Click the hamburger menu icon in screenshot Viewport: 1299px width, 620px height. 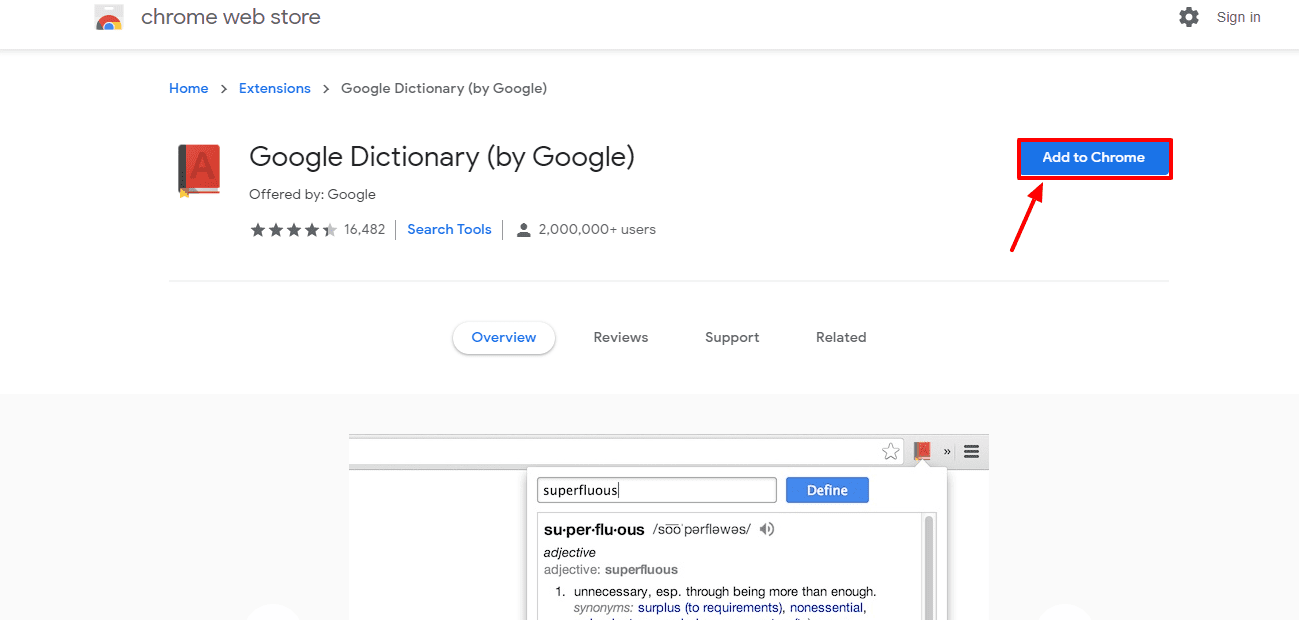tap(971, 451)
